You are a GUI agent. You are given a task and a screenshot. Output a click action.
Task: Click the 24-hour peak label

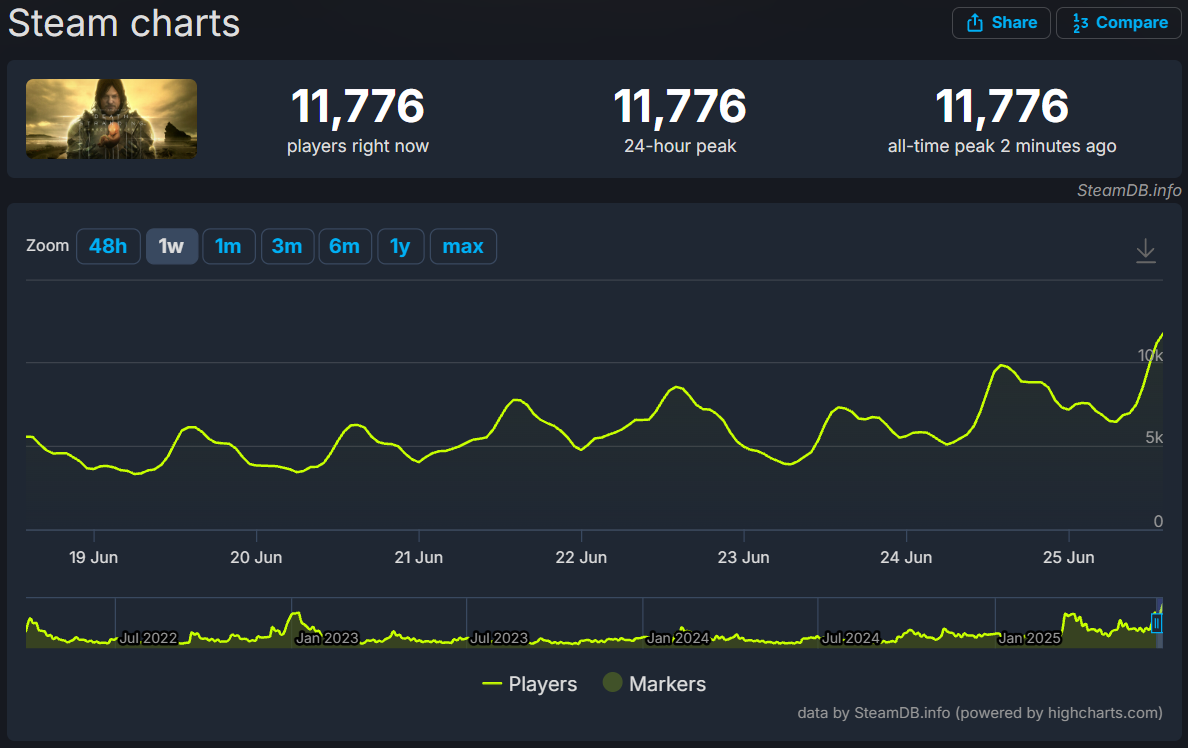click(x=680, y=146)
